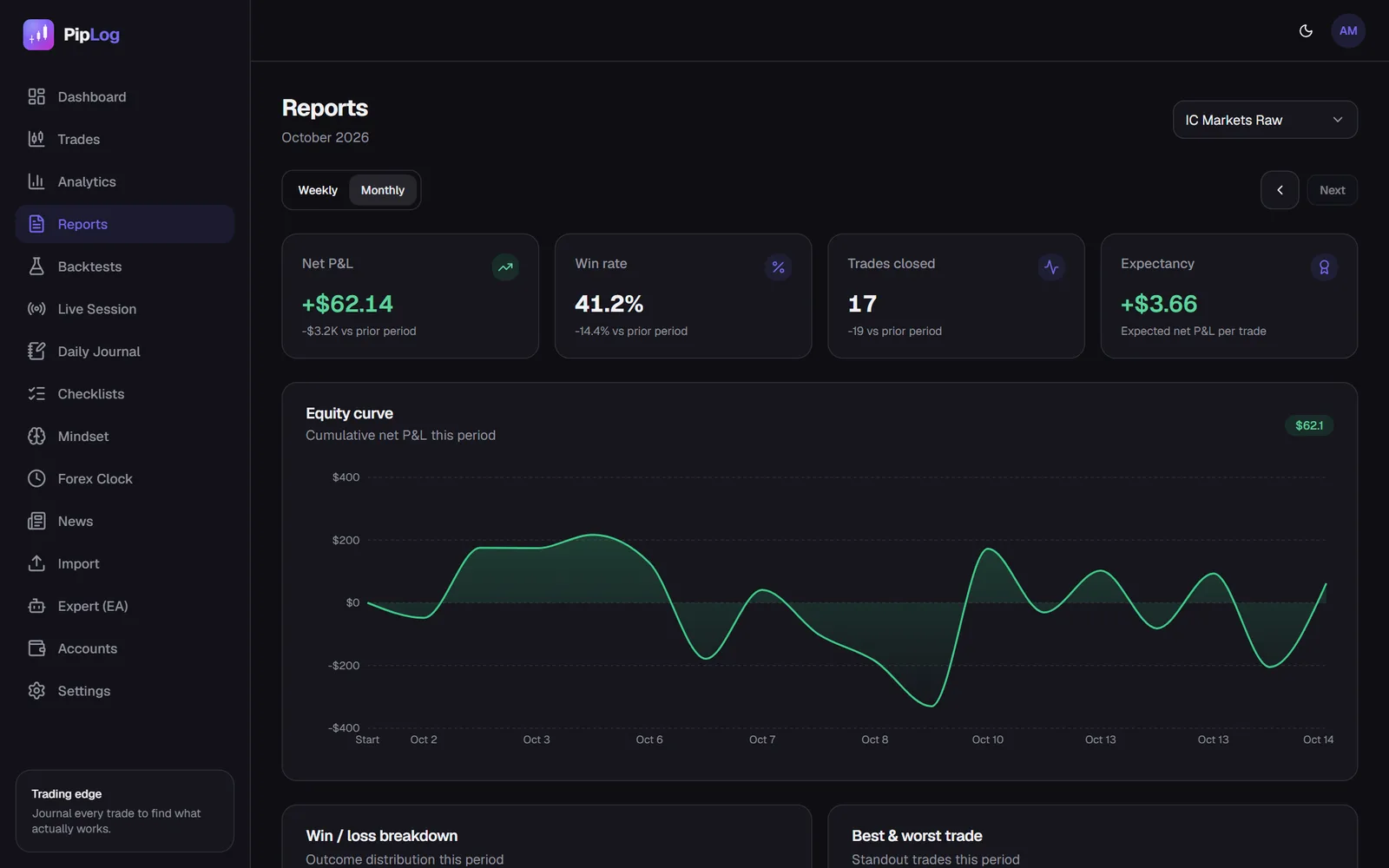Open Trades page label
Viewport: 1389px width, 868px height.
coord(79,140)
